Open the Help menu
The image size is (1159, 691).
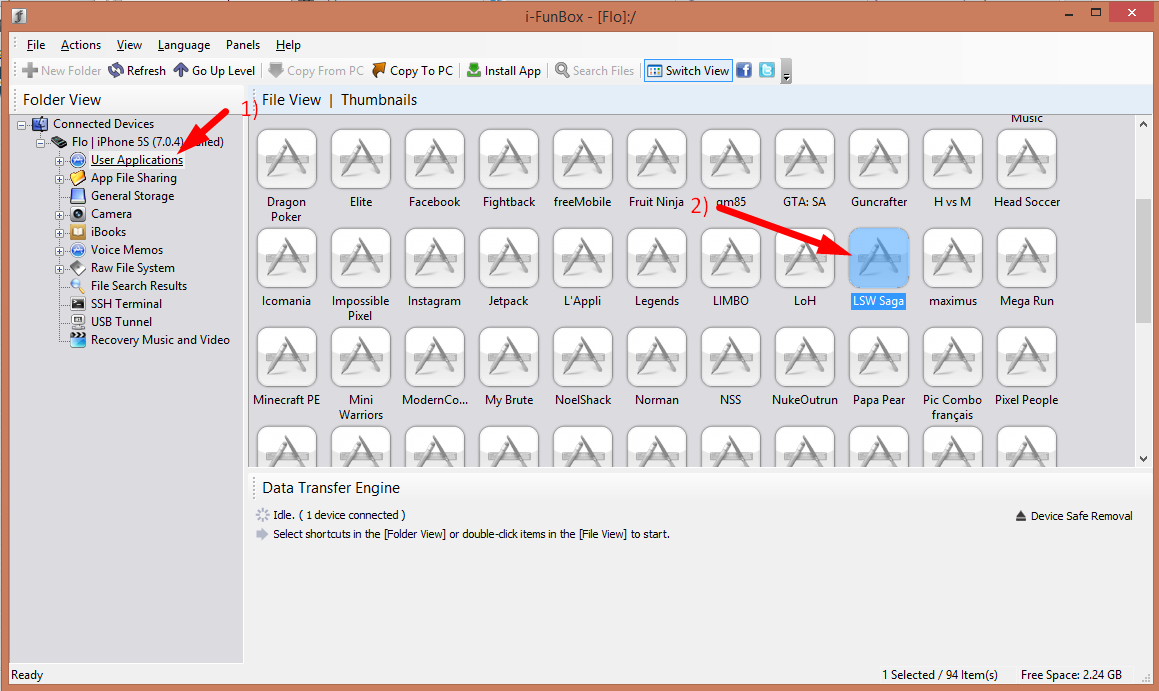click(x=288, y=45)
